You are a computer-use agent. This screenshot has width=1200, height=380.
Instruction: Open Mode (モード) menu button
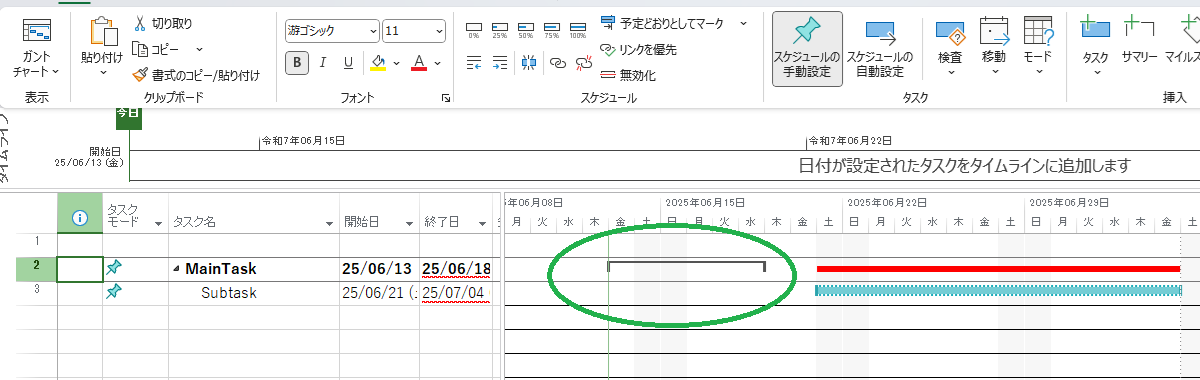pos(1038,46)
